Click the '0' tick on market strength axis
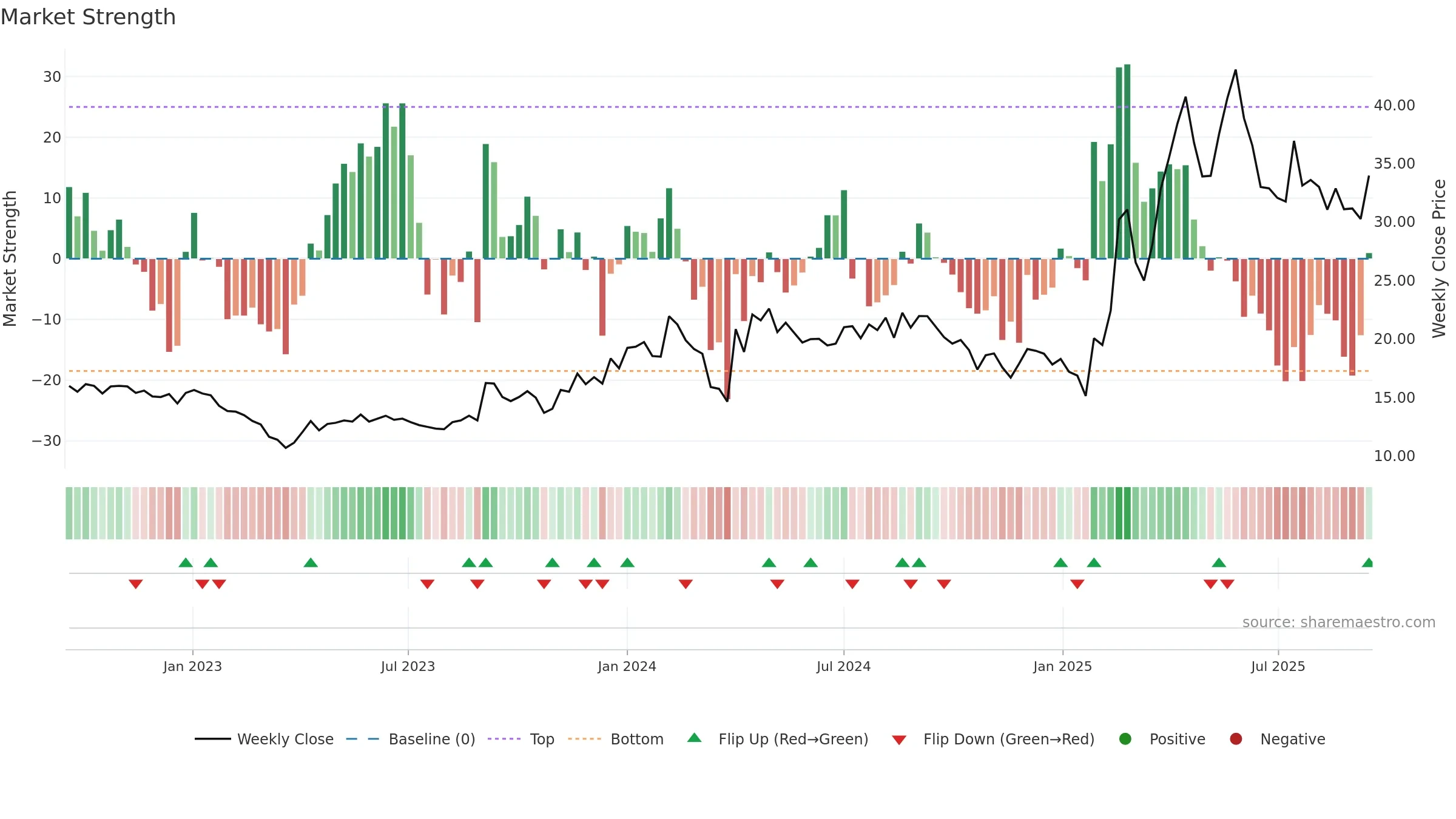 (56, 259)
